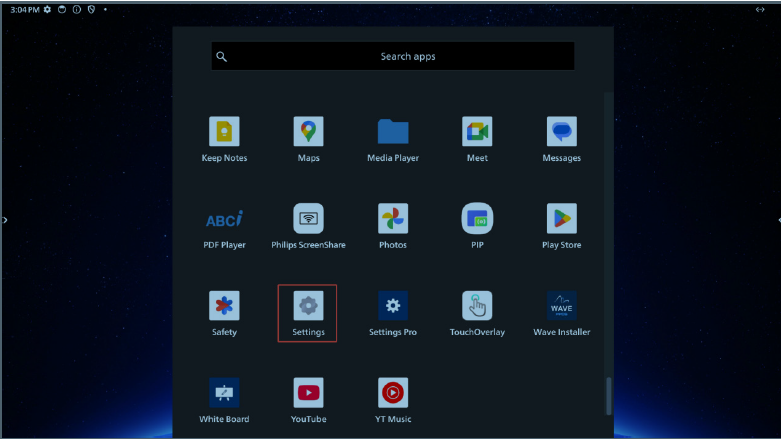Open Philips ScreenShare app
The image size is (781, 439).
pyautogui.click(x=308, y=219)
